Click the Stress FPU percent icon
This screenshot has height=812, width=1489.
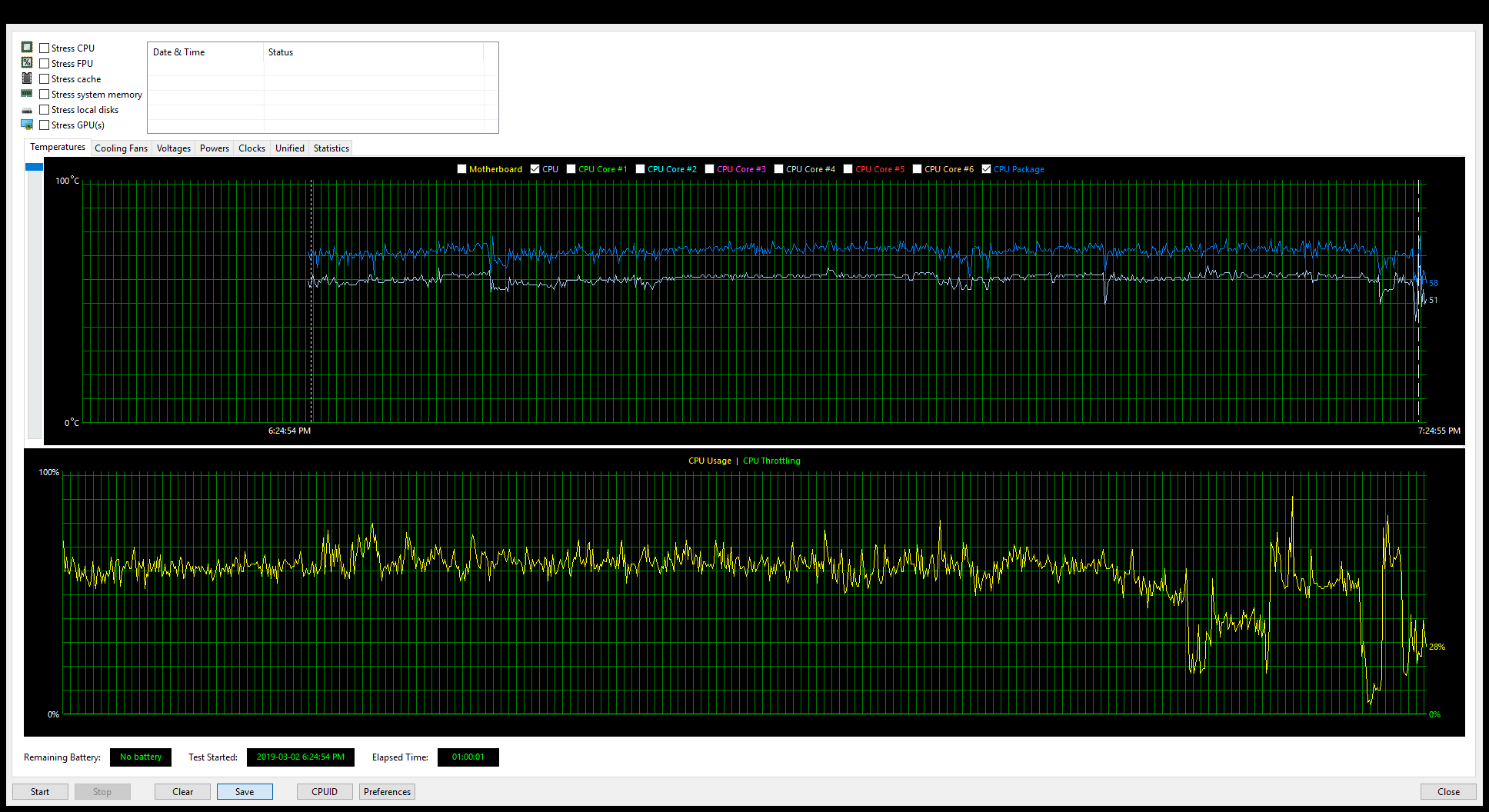[x=27, y=63]
